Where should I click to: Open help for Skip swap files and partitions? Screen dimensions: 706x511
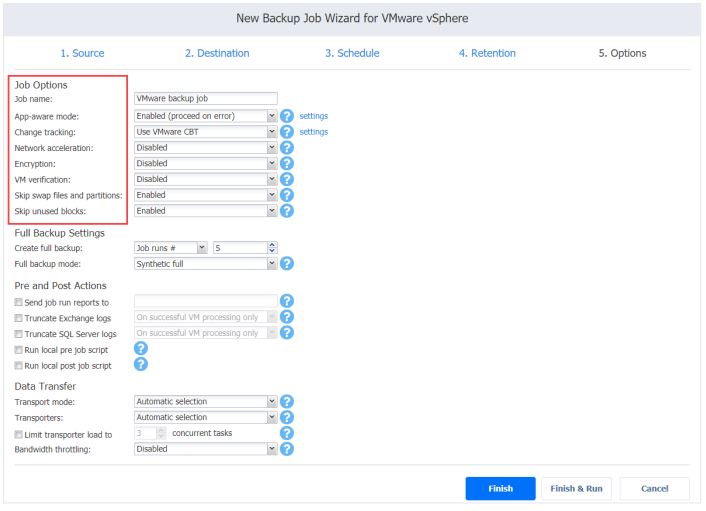tap(287, 195)
